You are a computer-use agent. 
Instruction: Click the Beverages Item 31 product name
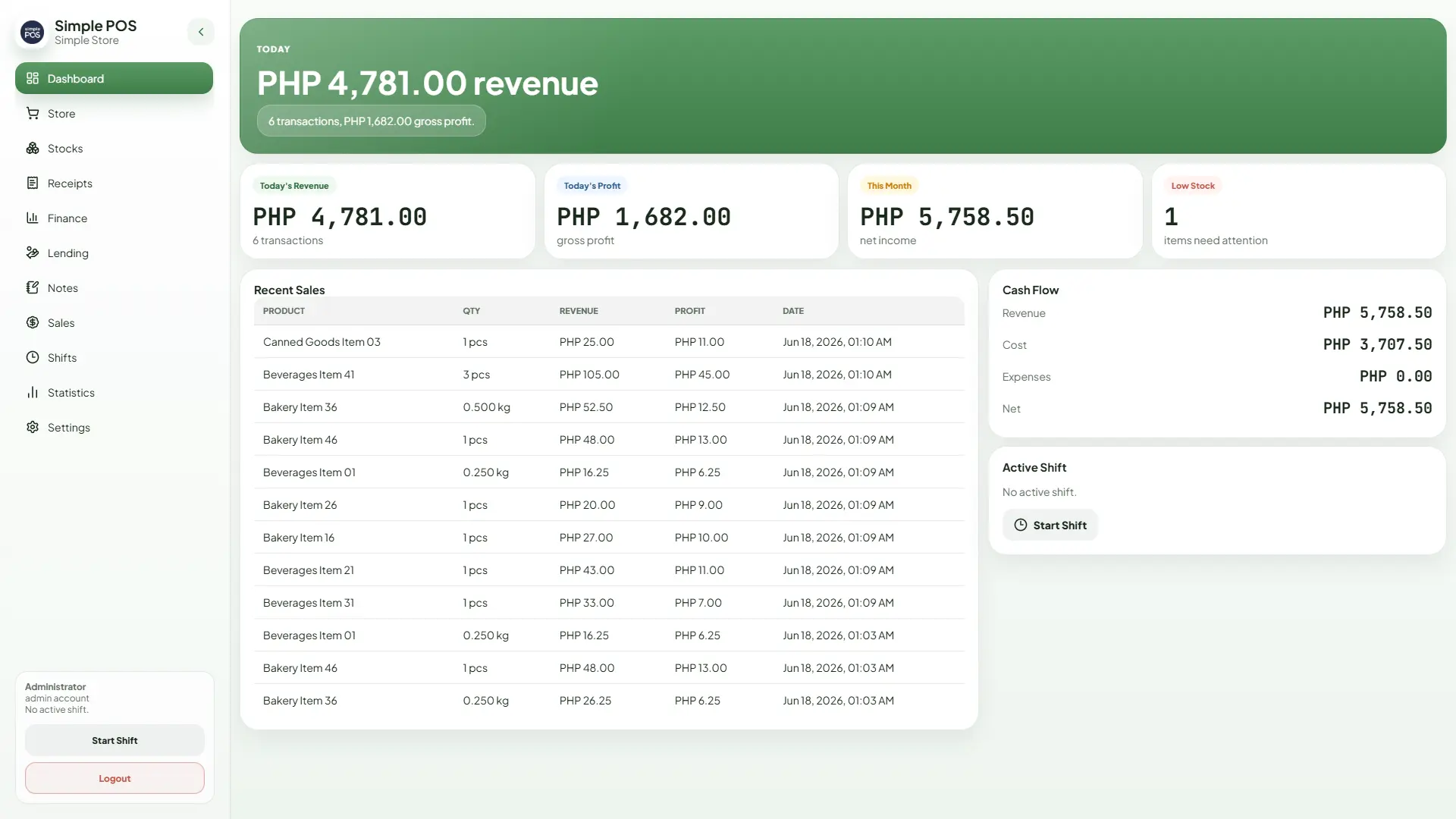[x=309, y=603]
